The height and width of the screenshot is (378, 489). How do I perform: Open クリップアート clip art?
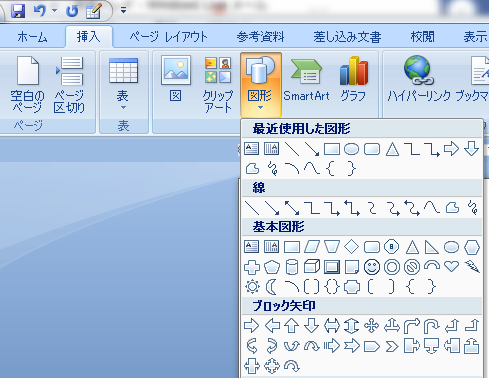coord(218,85)
